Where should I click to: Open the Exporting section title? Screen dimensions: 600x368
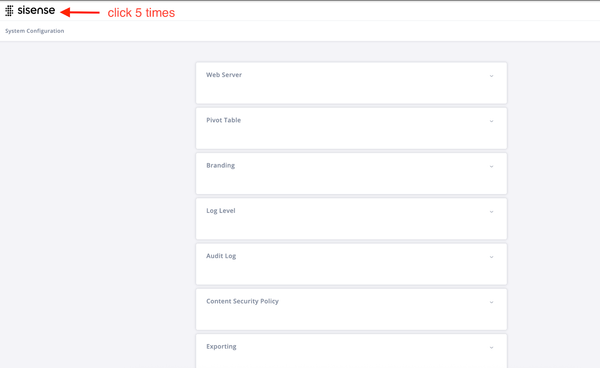221,347
